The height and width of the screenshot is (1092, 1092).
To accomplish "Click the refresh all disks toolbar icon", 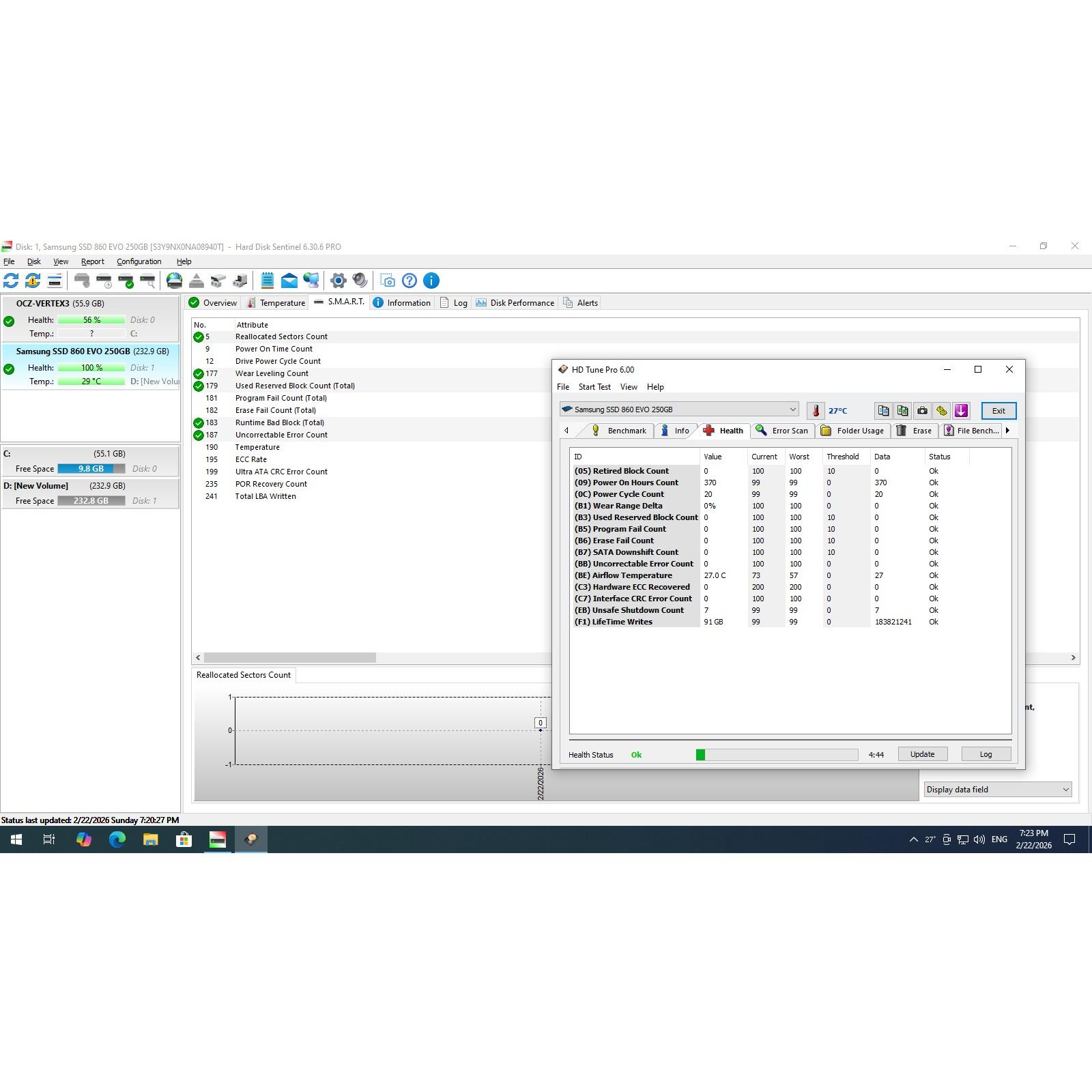I will (11, 281).
